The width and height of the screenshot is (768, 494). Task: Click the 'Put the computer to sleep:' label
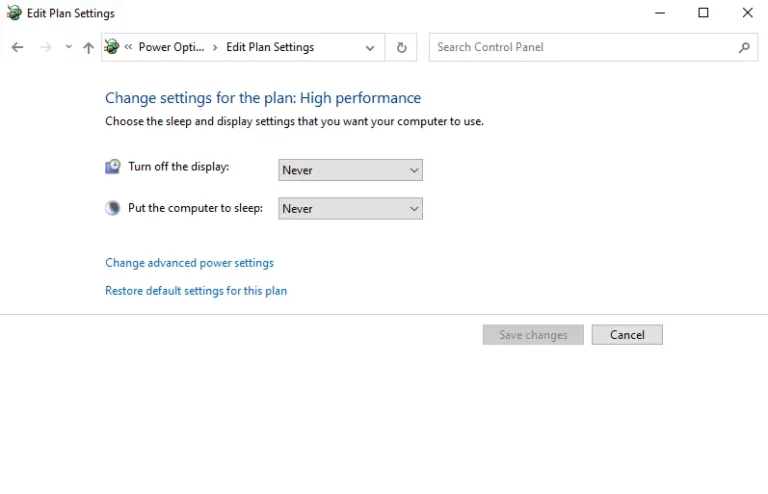click(x=195, y=208)
